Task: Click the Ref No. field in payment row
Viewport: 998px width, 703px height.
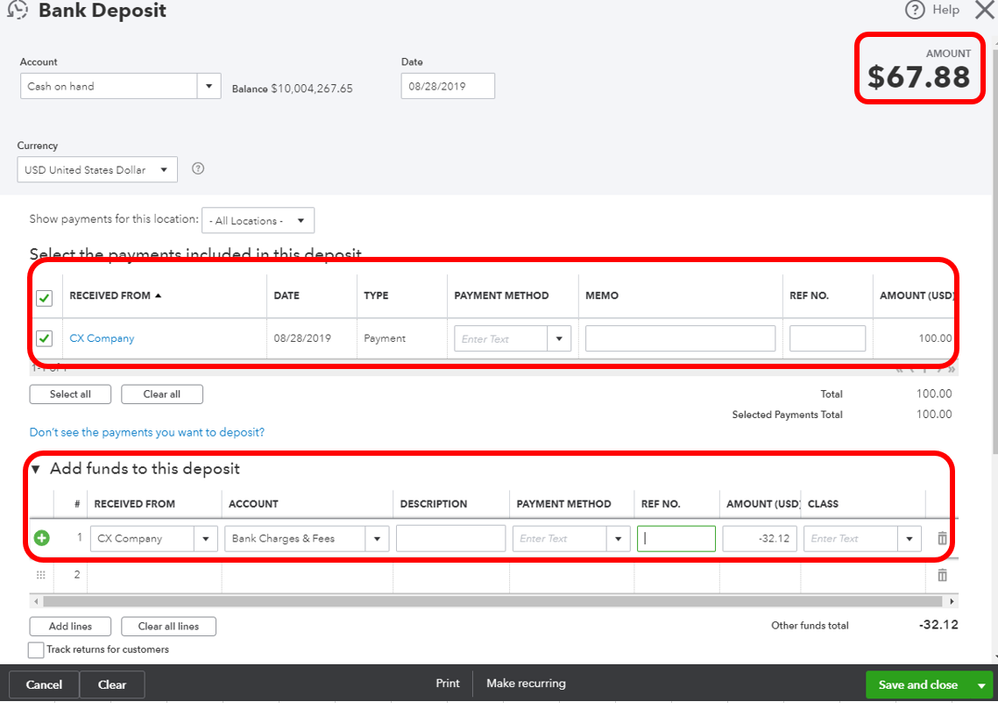Action: (x=827, y=338)
